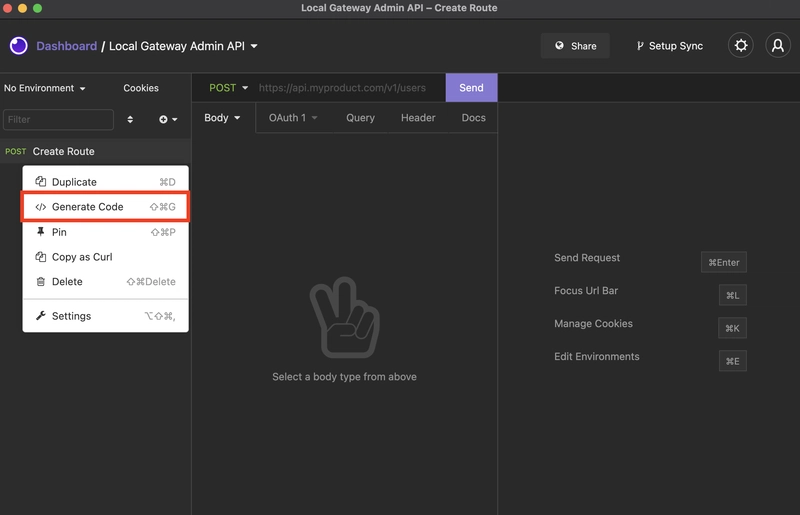Open the create new request plus menu
The image size is (800, 515).
pyautogui.click(x=168, y=119)
